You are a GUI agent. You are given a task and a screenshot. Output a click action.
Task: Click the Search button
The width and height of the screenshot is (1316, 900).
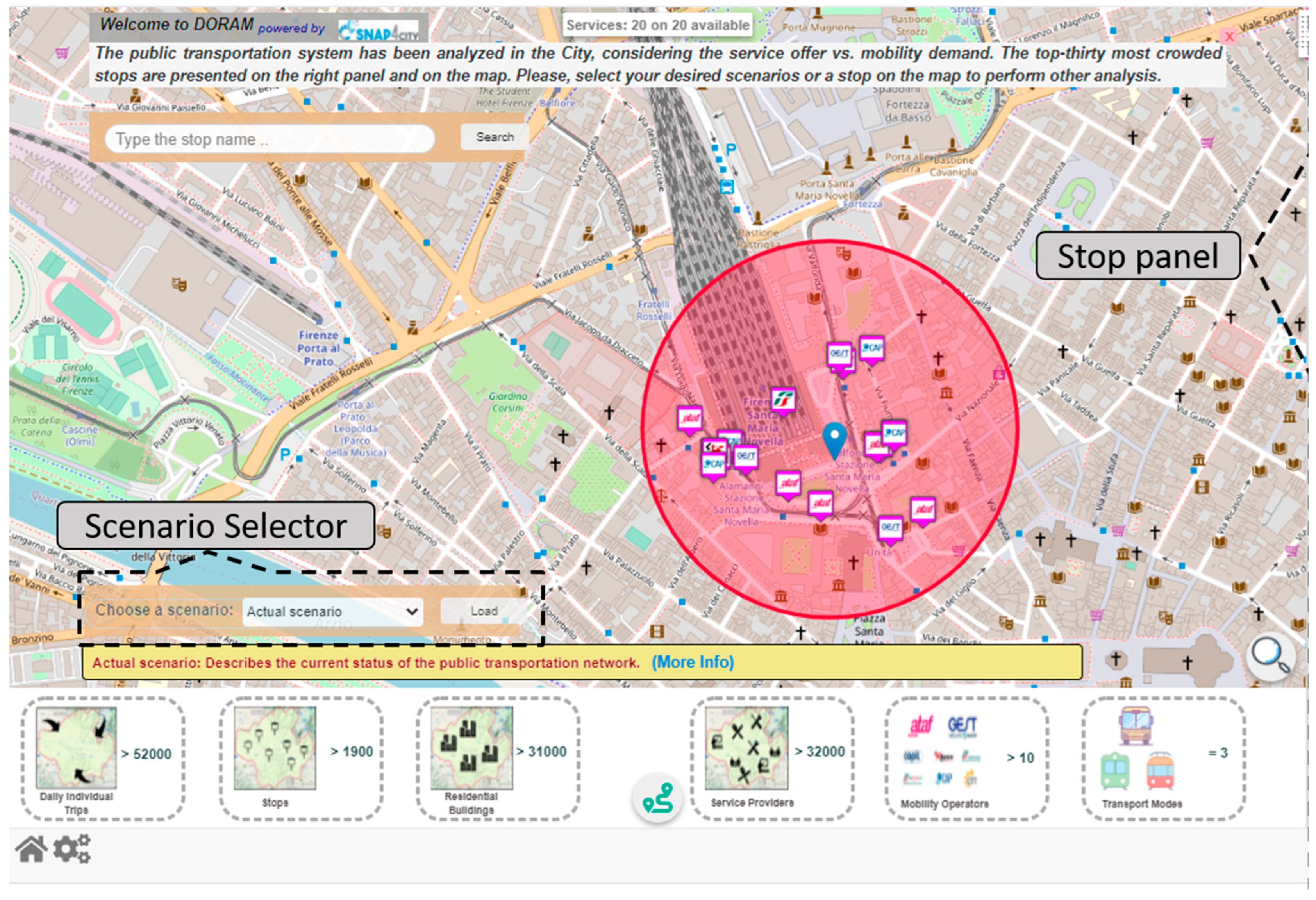[495, 137]
